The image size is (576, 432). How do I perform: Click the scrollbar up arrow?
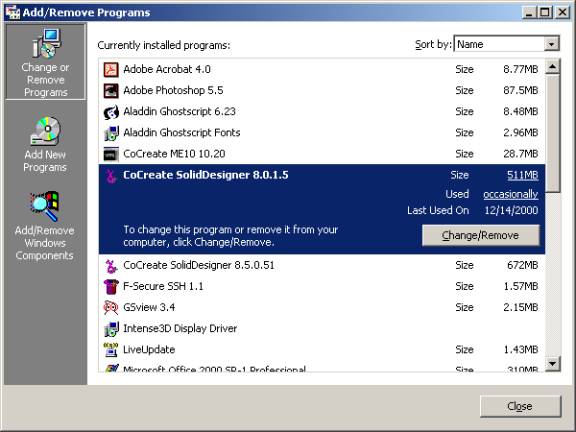pyautogui.click(x=552, y=67)
